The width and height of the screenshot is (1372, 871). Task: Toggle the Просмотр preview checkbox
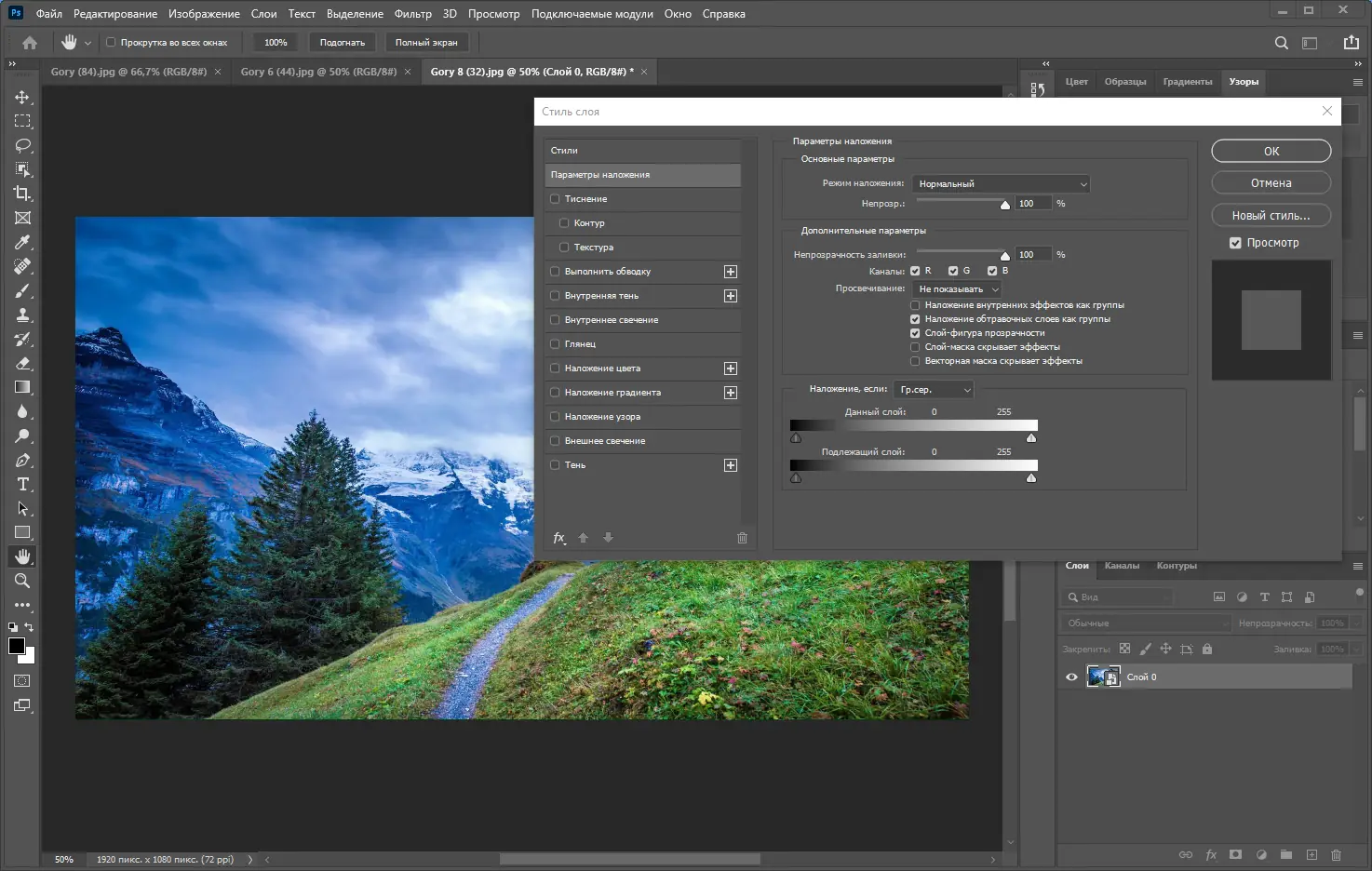(x=1235, y=243)
